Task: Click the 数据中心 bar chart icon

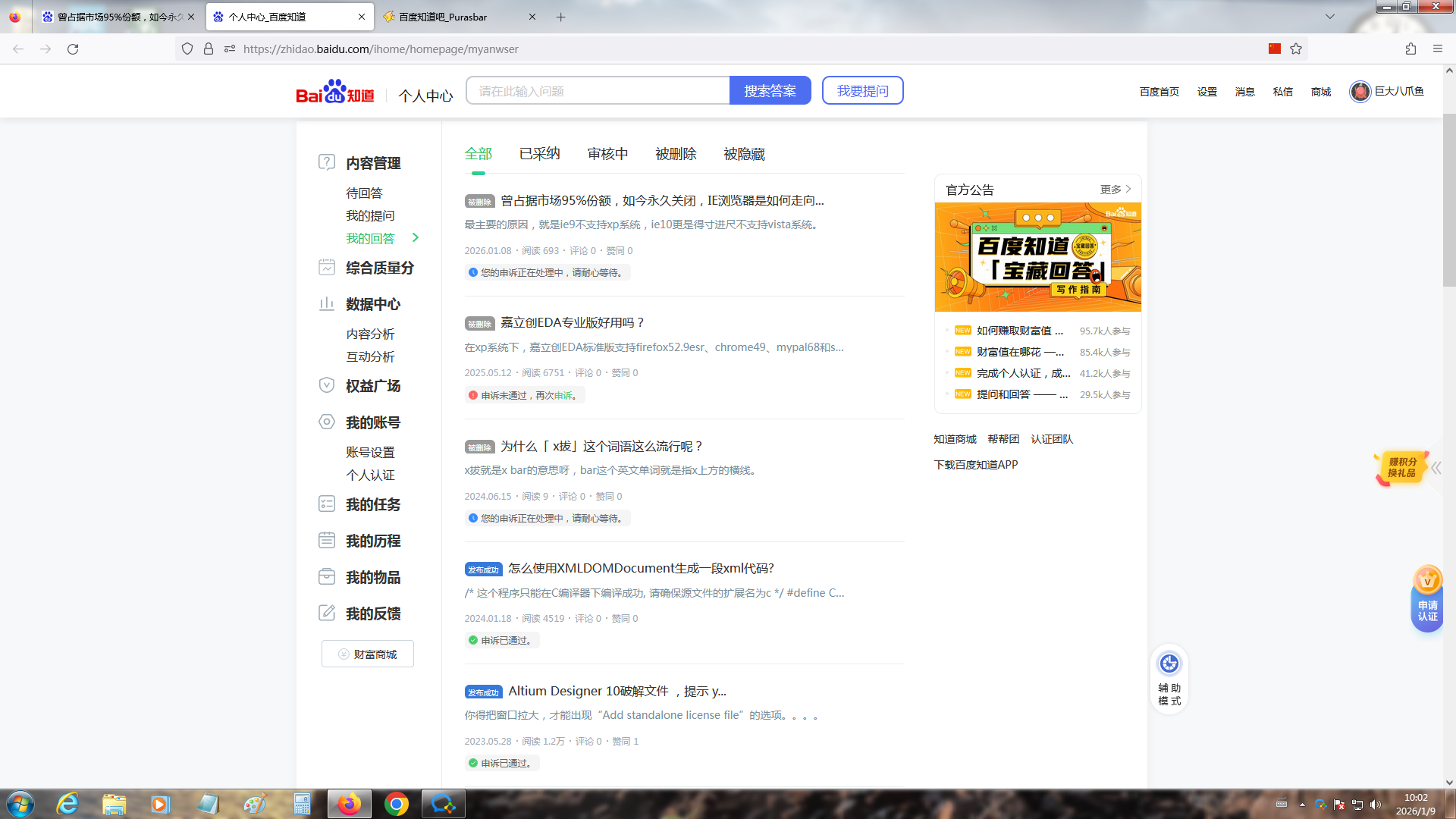Action: pos(327,304)
